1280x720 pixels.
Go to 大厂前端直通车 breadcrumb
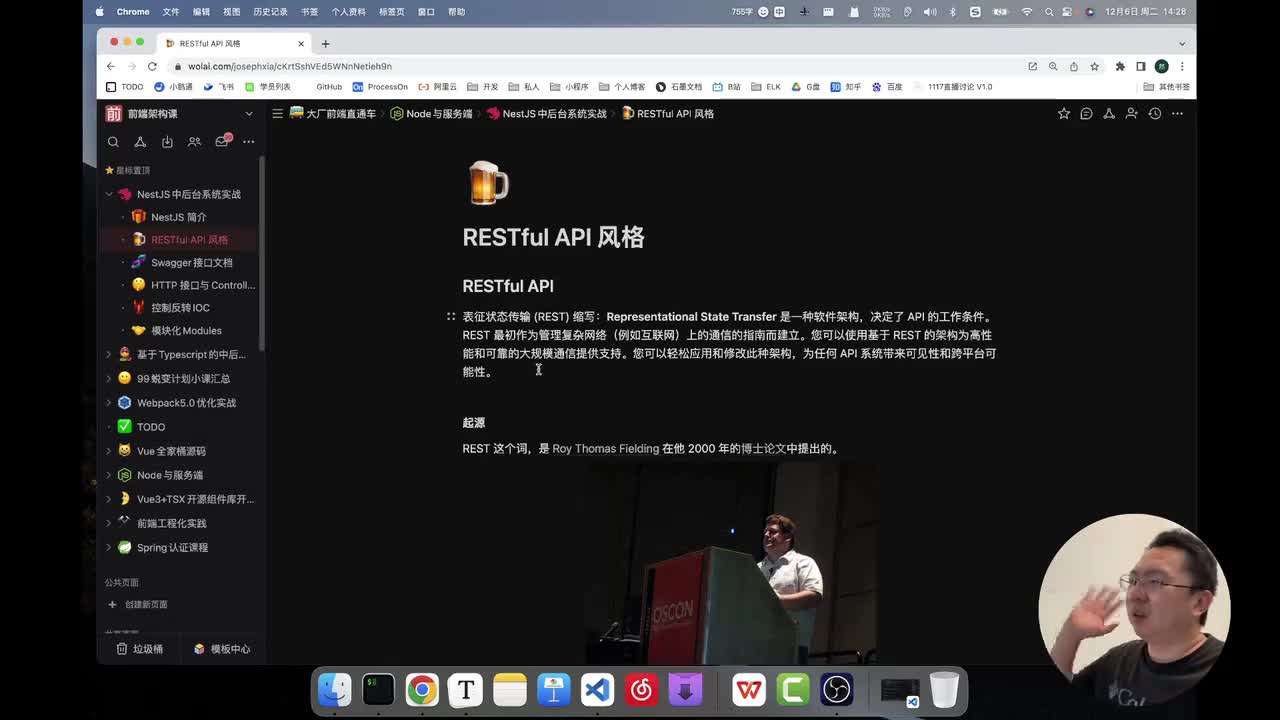tap(333, 114)
